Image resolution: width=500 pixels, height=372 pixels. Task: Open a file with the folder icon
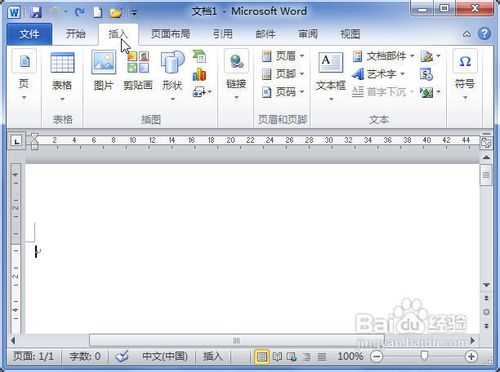tap(115, 13)
